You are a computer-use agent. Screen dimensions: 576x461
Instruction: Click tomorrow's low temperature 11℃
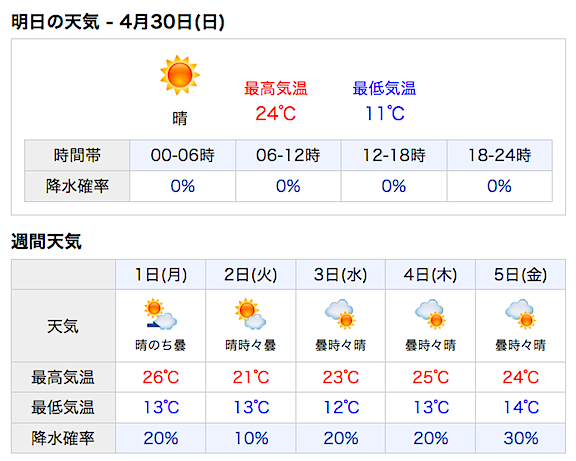(x=385, y=114)
